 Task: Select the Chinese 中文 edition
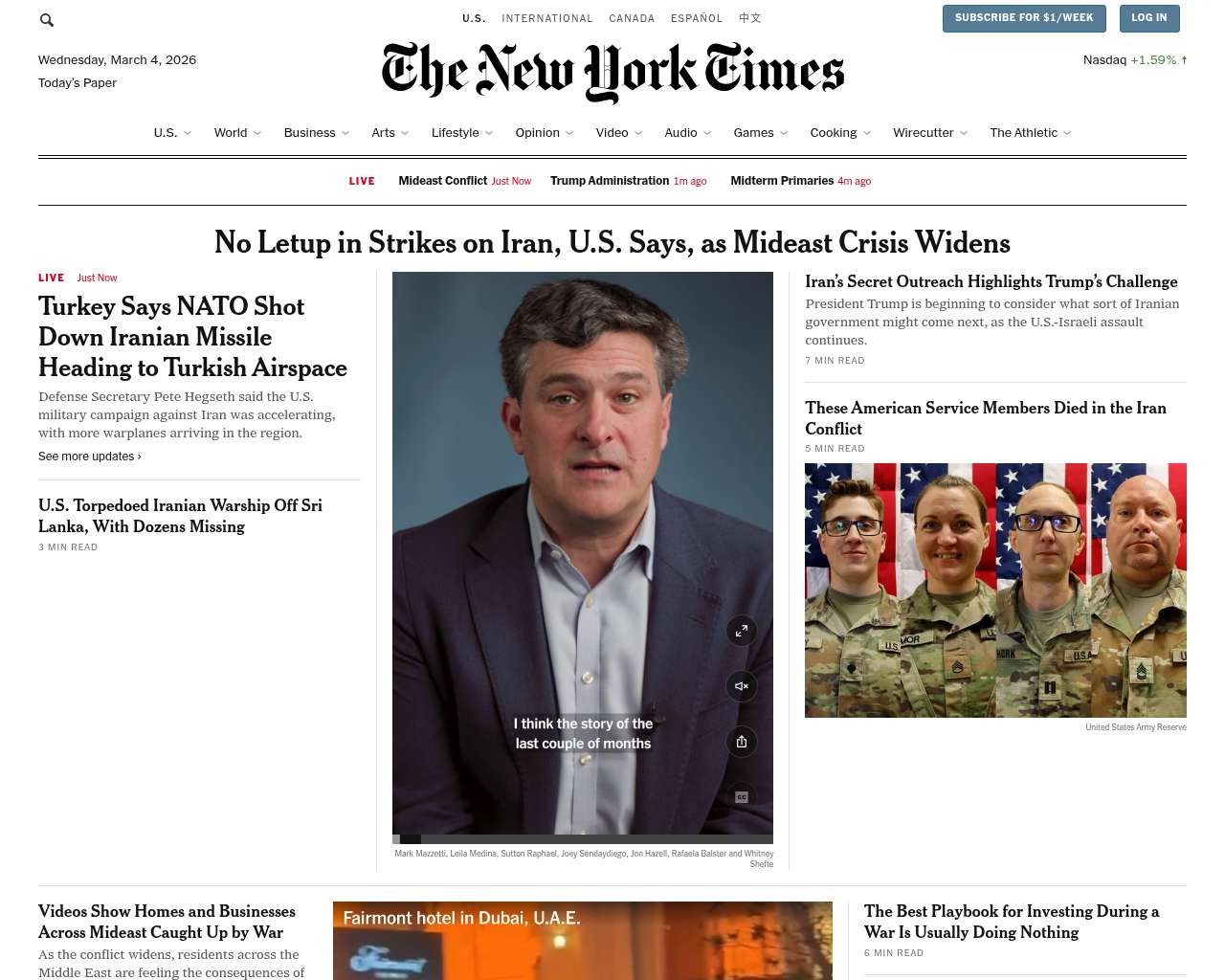750,18
